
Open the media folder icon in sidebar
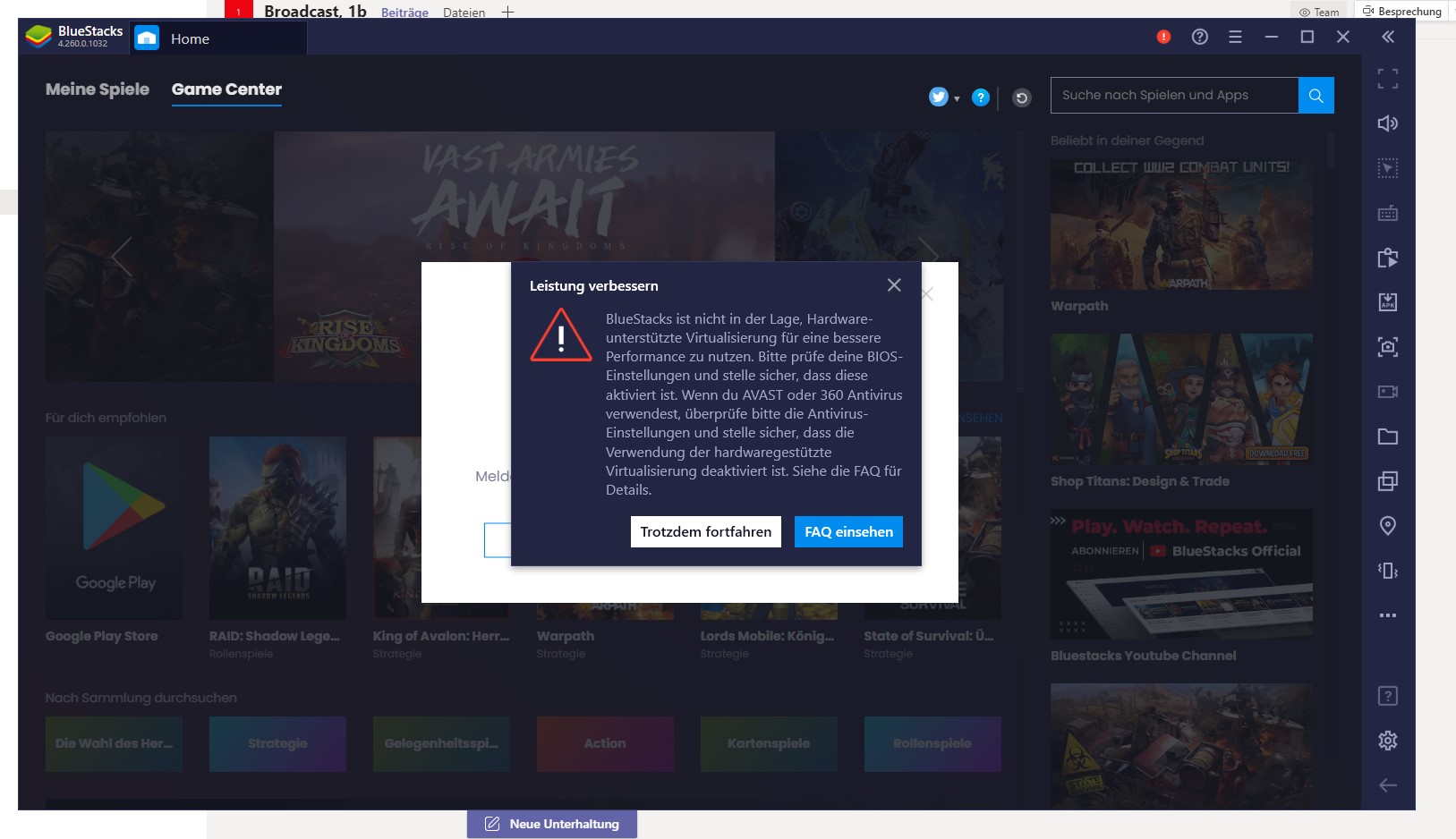(1387, 436)
